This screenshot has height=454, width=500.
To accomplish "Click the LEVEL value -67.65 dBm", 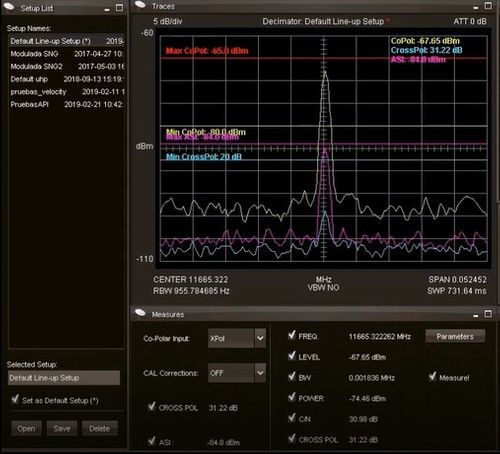I will pos(367,357).
